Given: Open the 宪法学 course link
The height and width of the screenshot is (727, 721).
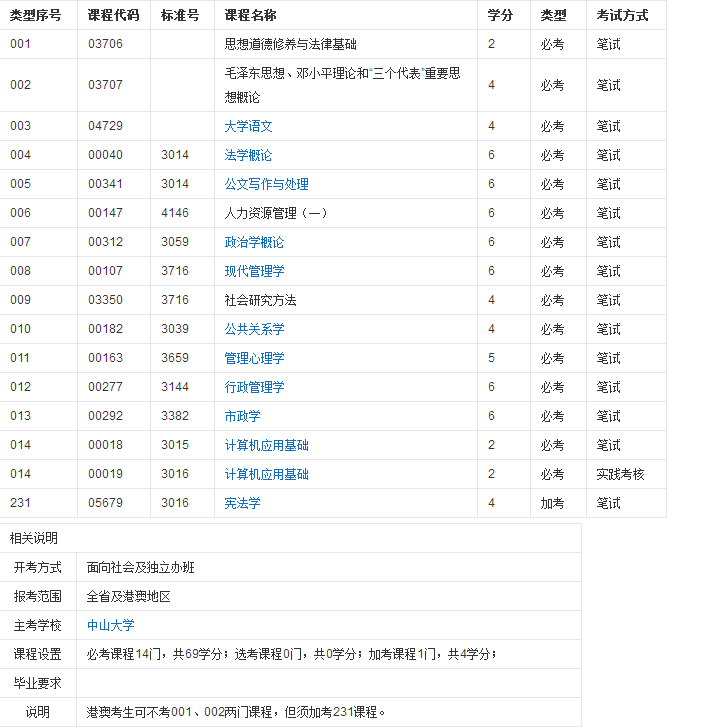Looking at the screenshot, I should coord(242,503).
